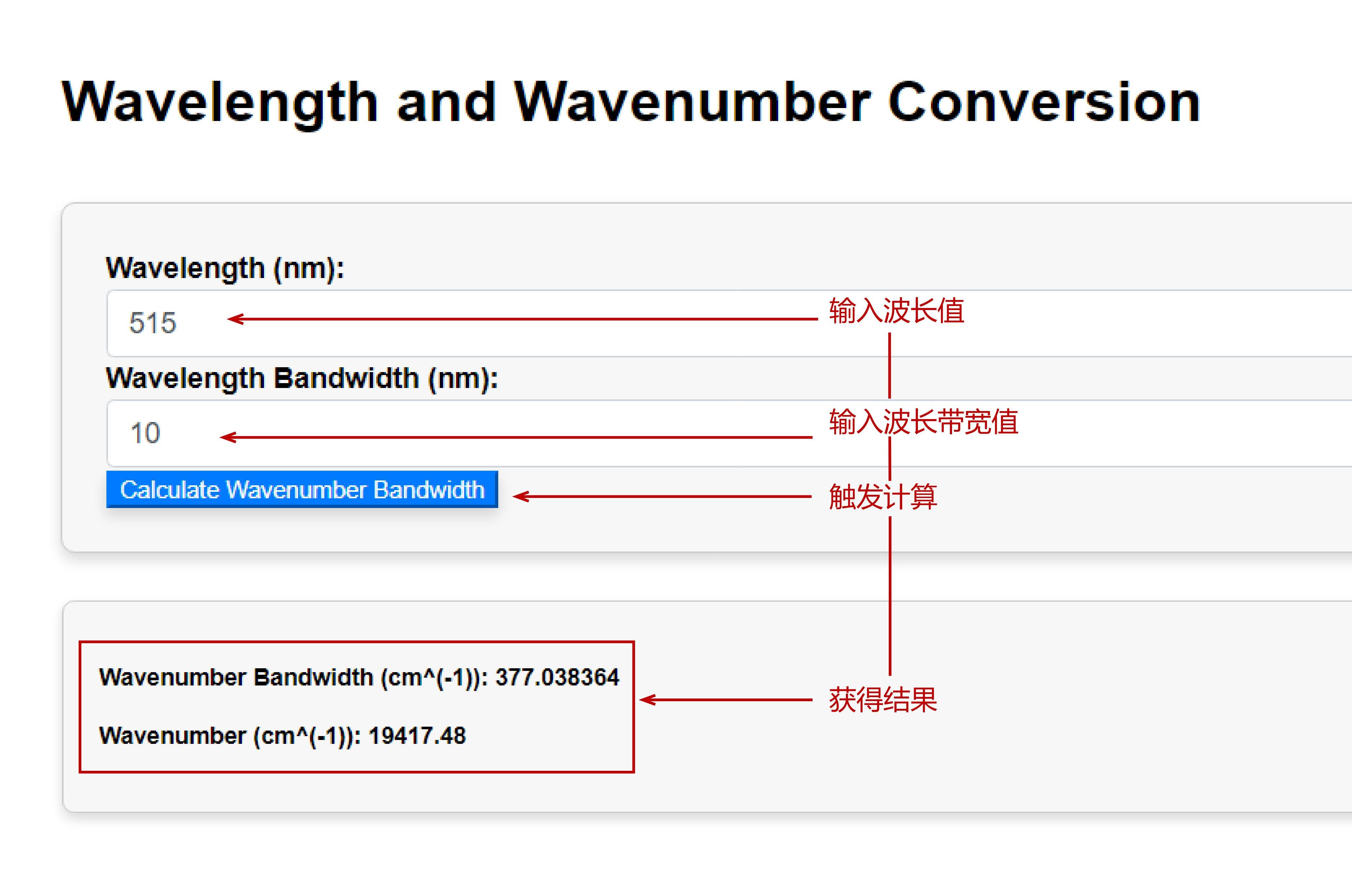Click the red annotation '输入波长带宽值'
This screenshot has width=1352, height=896.
[x=923, y=422]
